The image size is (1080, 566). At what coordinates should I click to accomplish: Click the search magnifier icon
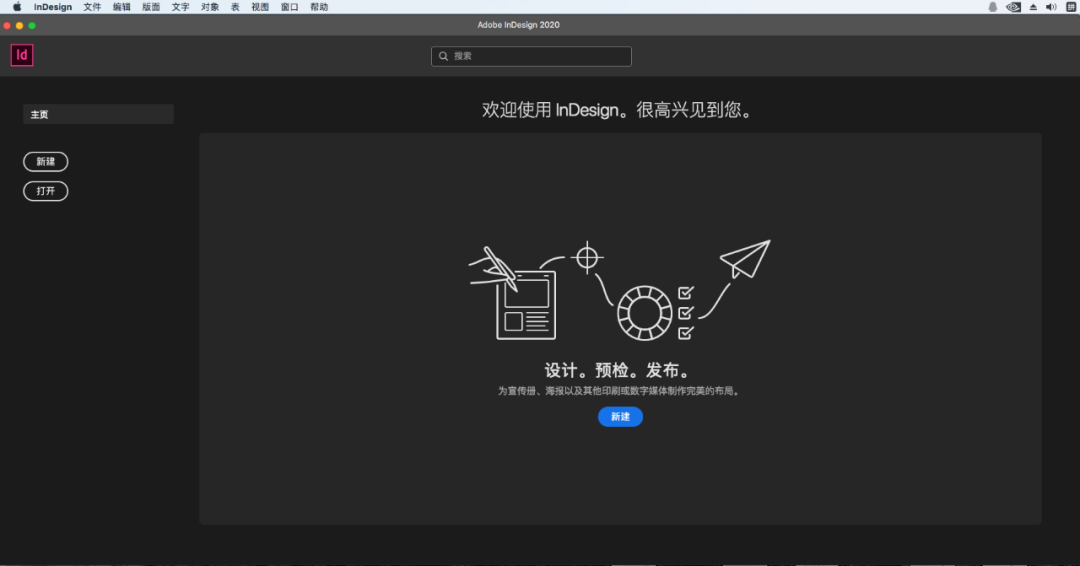(444, 56)
